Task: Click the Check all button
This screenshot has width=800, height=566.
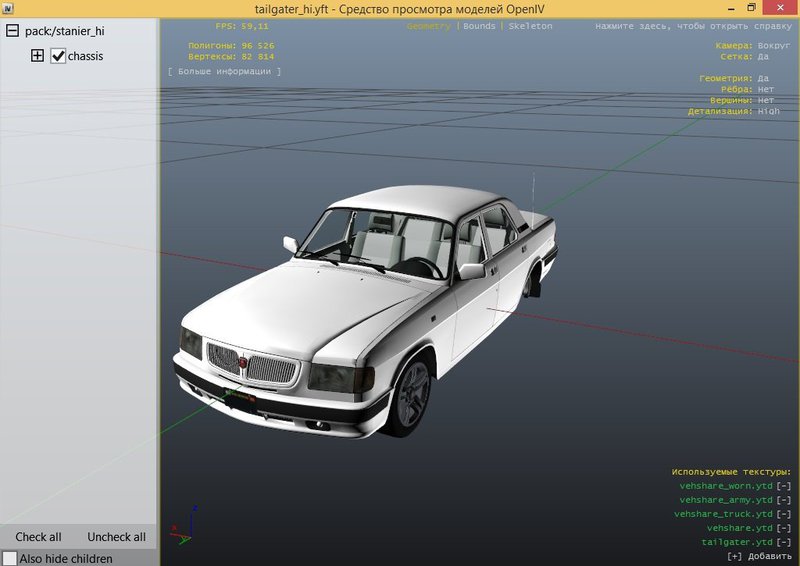Action: tap(38, 537)
